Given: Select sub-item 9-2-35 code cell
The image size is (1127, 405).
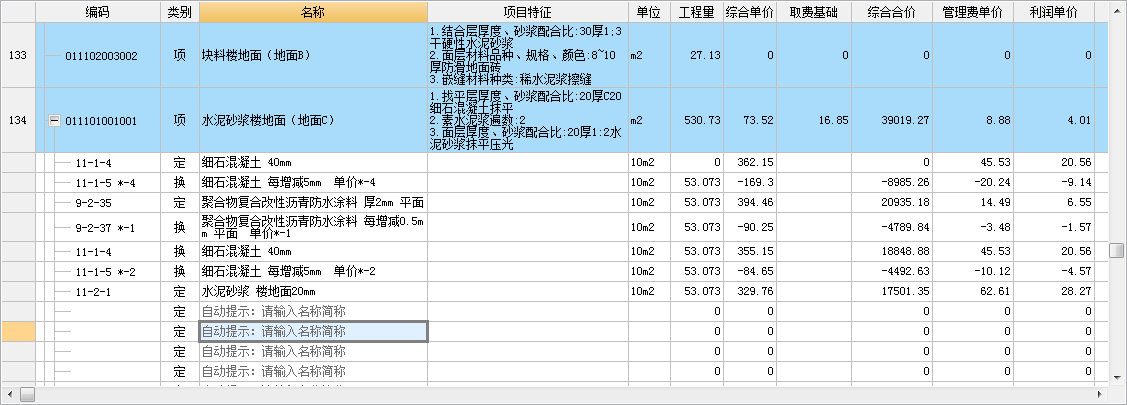Looking at the screenshot, I should pos(96,203).
